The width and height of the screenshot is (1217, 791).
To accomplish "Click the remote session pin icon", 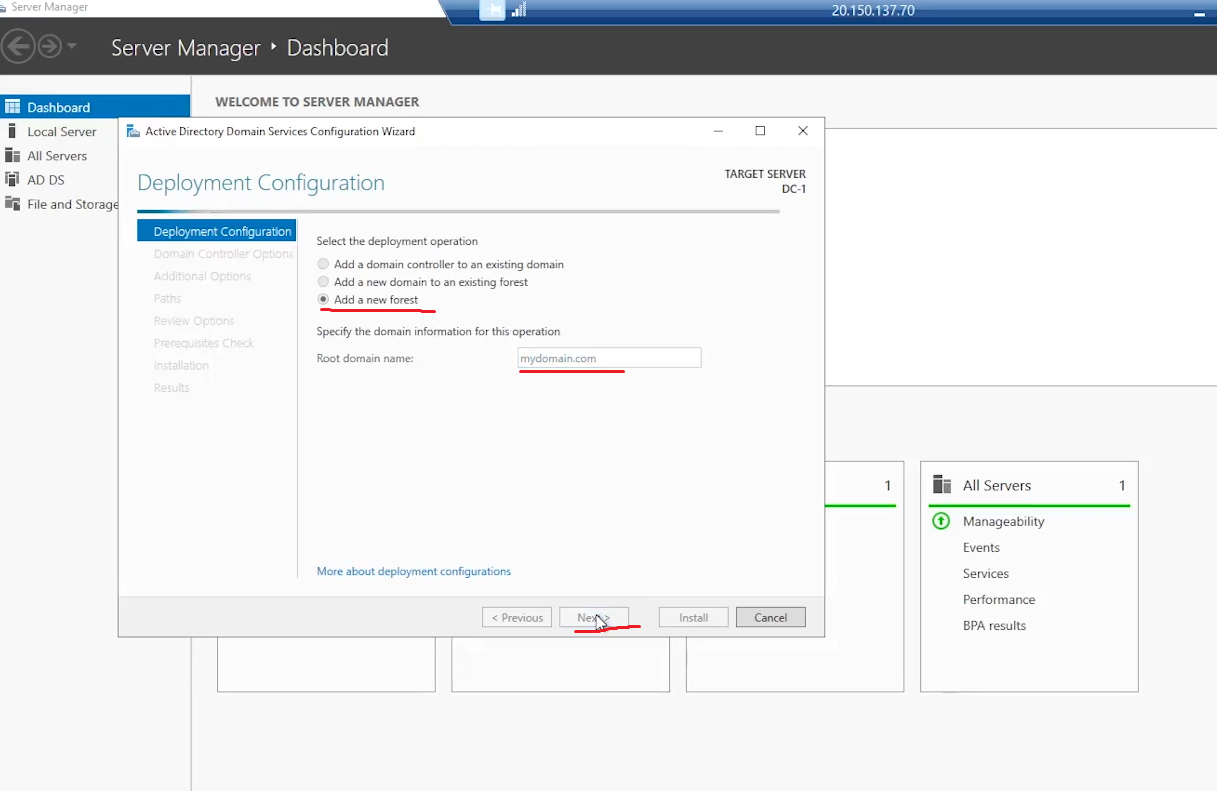I will 492,10.
